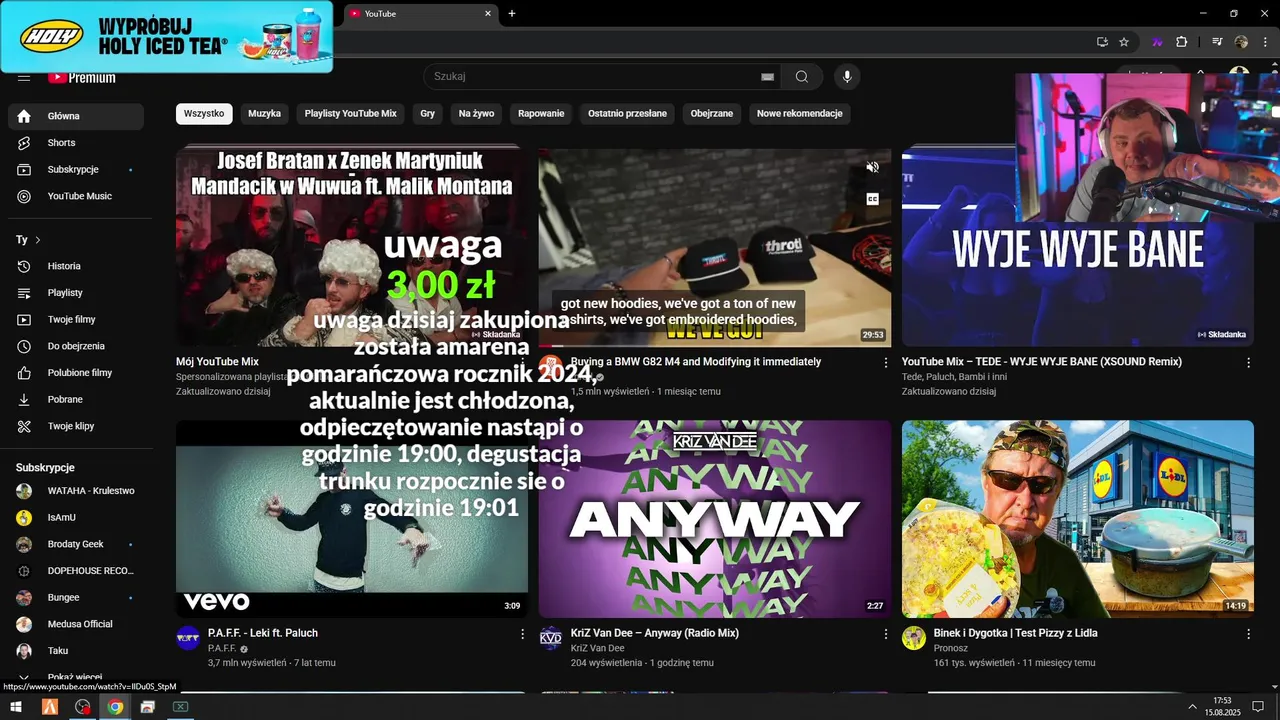
Task: Open options menu for KriZ Van Dee Anyway
Action: pyautogui.click(x=885, y=634)
